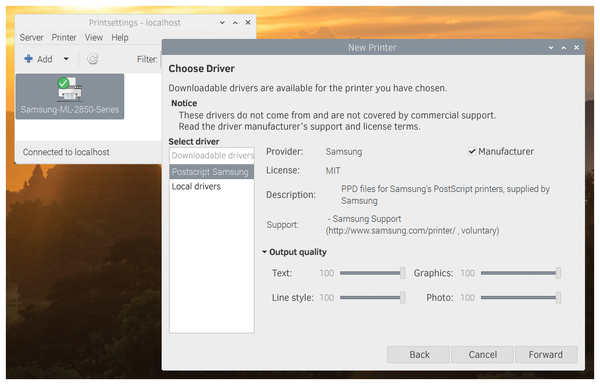
Task: Toggle the Manufacturer checkbox
Action: [472, 152]
